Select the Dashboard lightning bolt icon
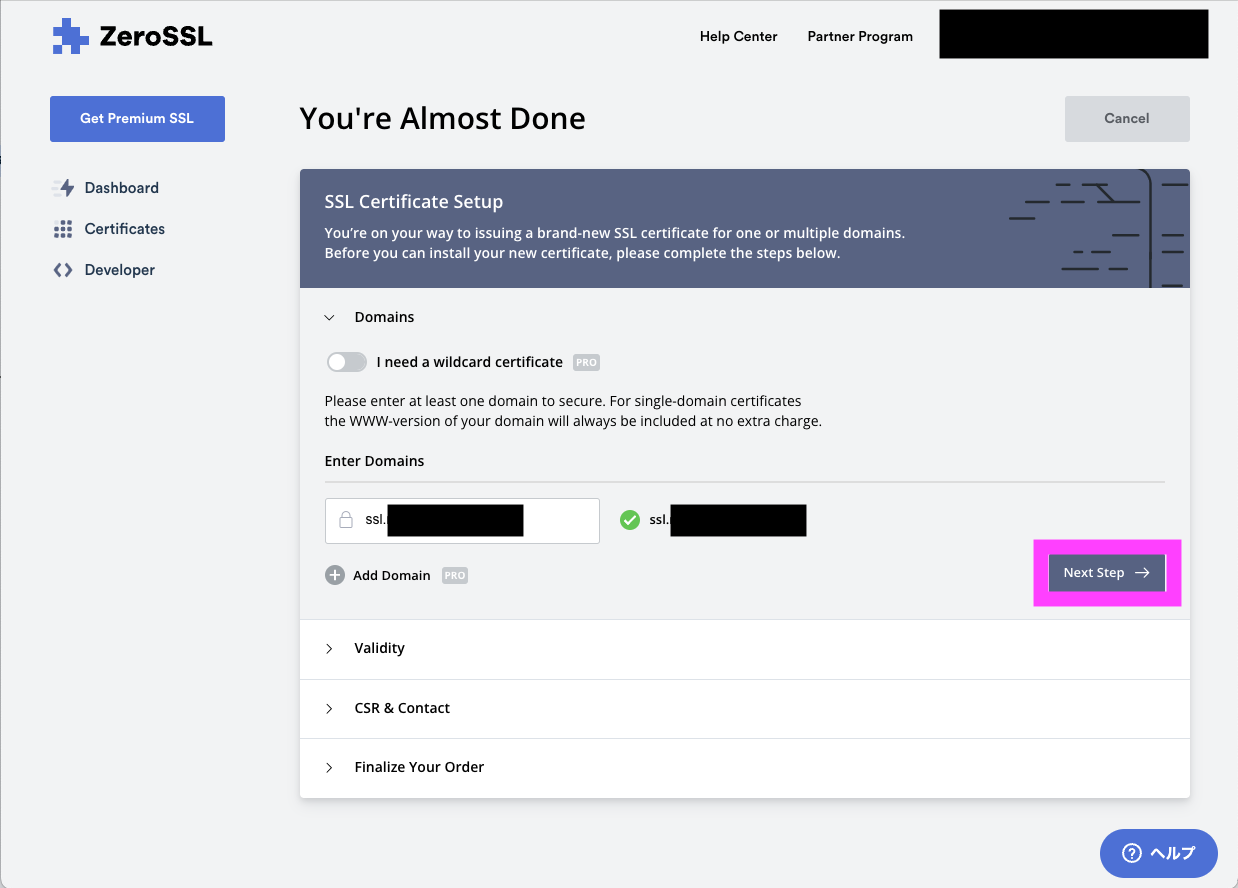This screenshot has height=888, width=1238. point(63,187)
